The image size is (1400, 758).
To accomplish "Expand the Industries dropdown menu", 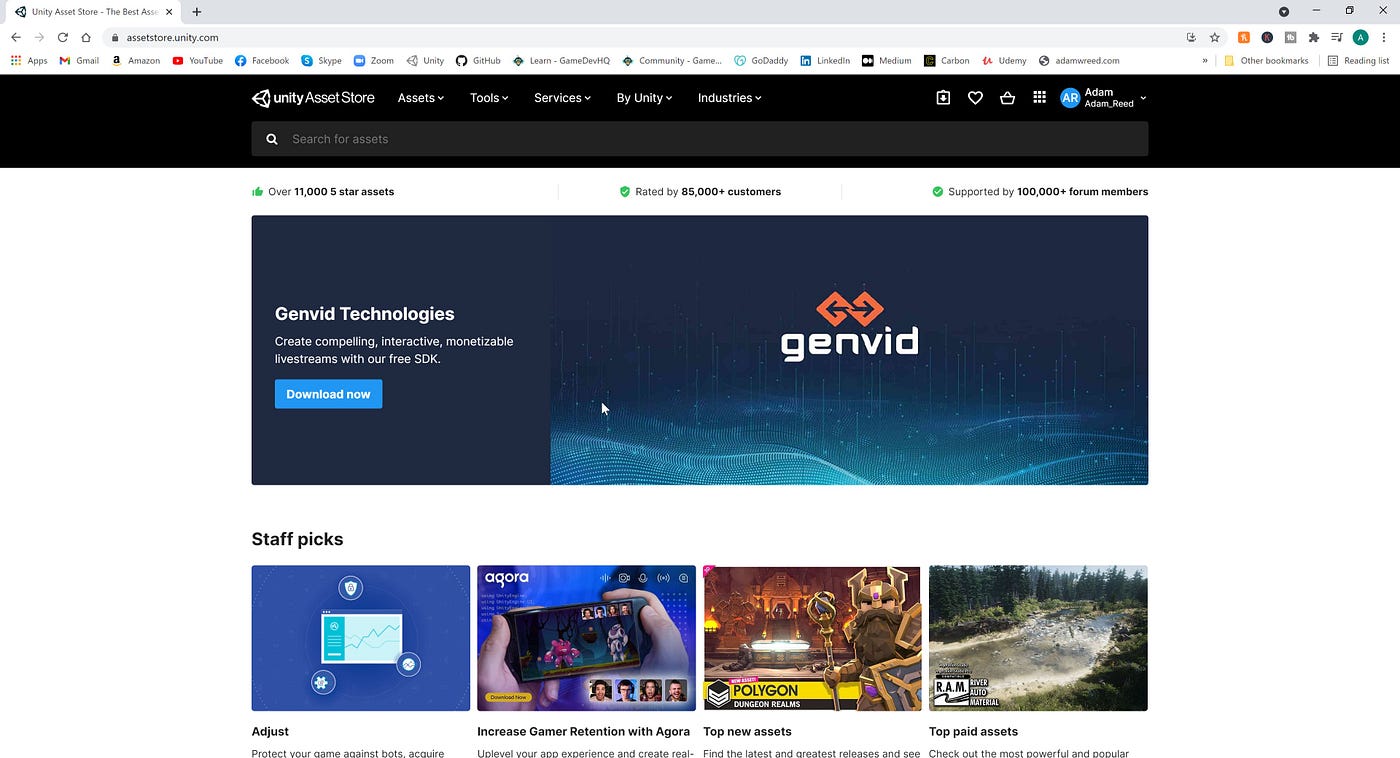I will (x=730, y=98).
